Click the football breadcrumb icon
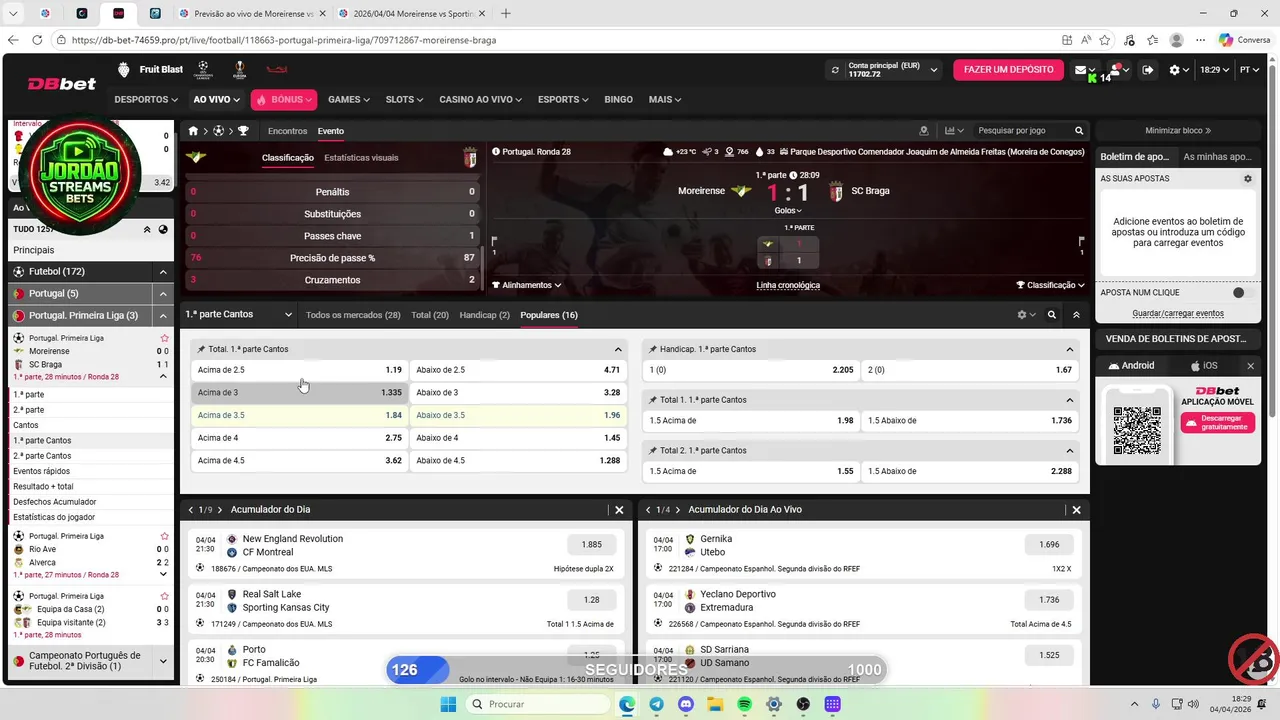 pos(218,131)
